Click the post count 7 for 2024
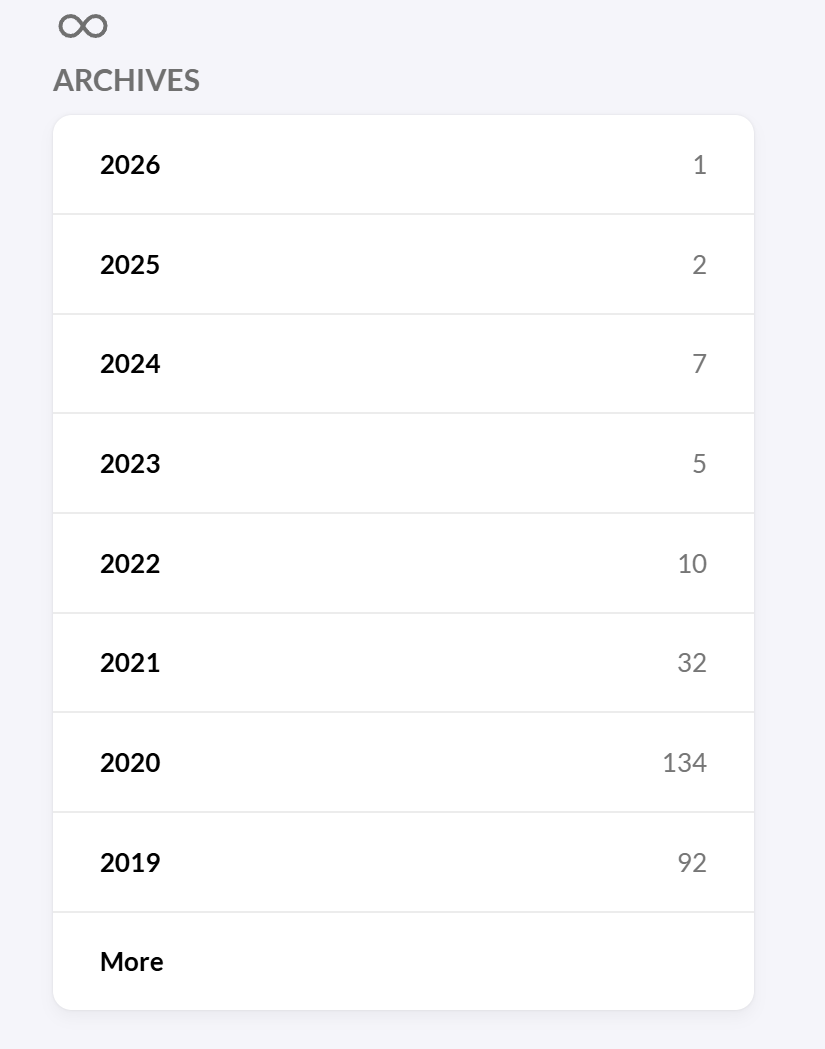 (x=699, y=364)
